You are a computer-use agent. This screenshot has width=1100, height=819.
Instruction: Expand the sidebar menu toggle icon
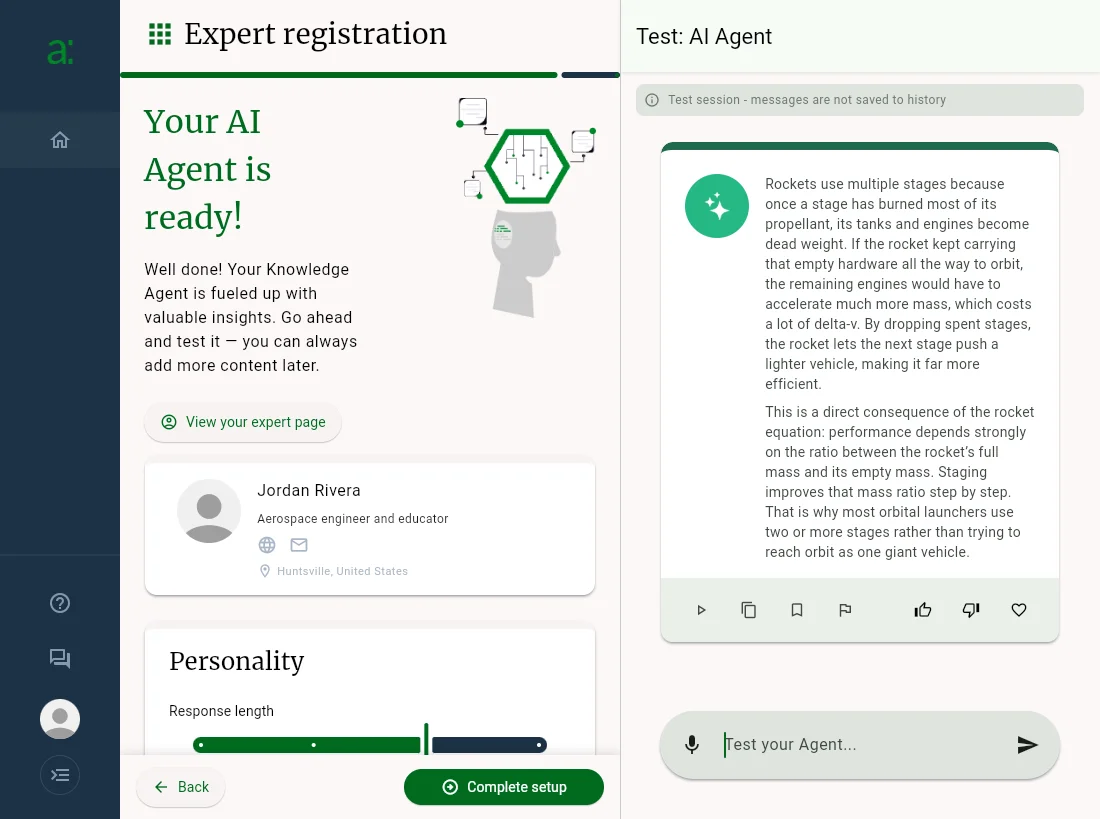60,775
